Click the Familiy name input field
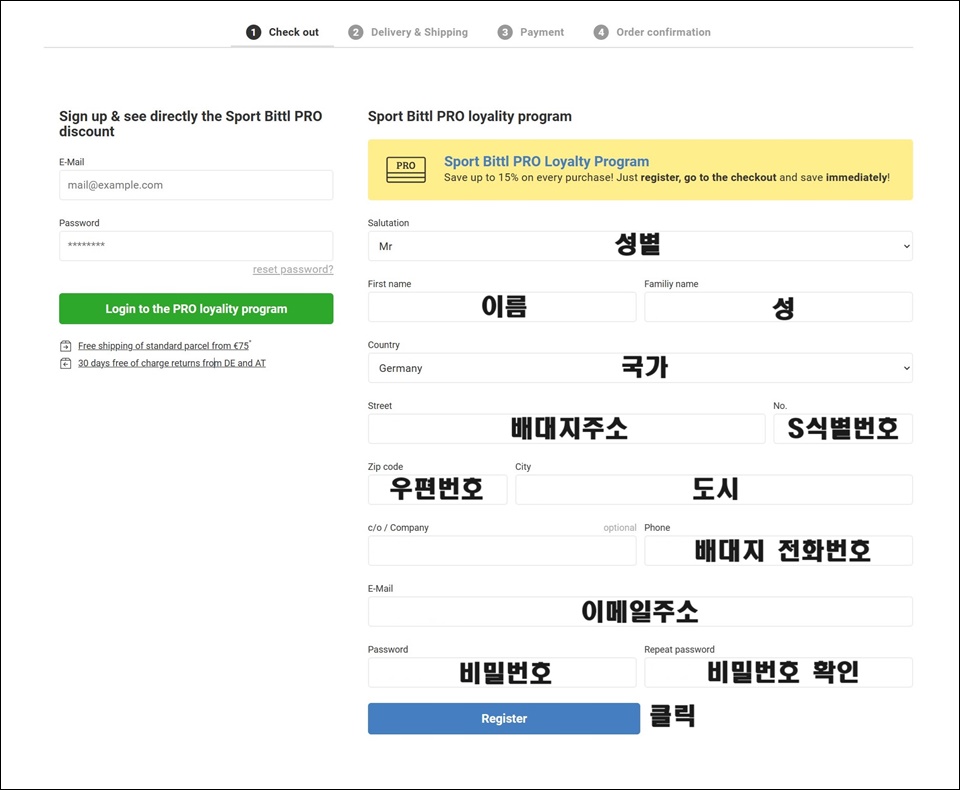 coord(778,307)
